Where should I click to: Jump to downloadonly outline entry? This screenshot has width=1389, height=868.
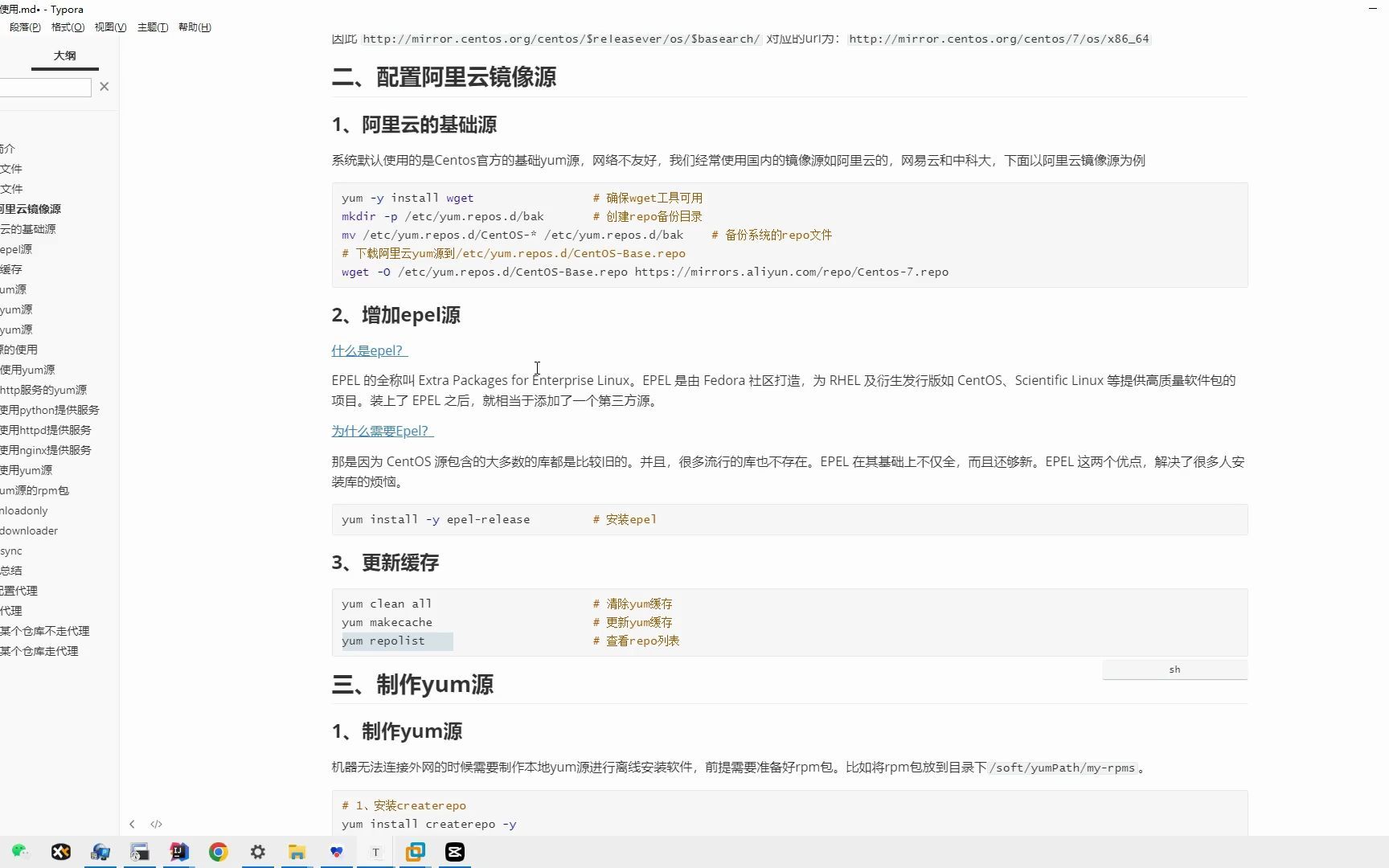point(24,510)
